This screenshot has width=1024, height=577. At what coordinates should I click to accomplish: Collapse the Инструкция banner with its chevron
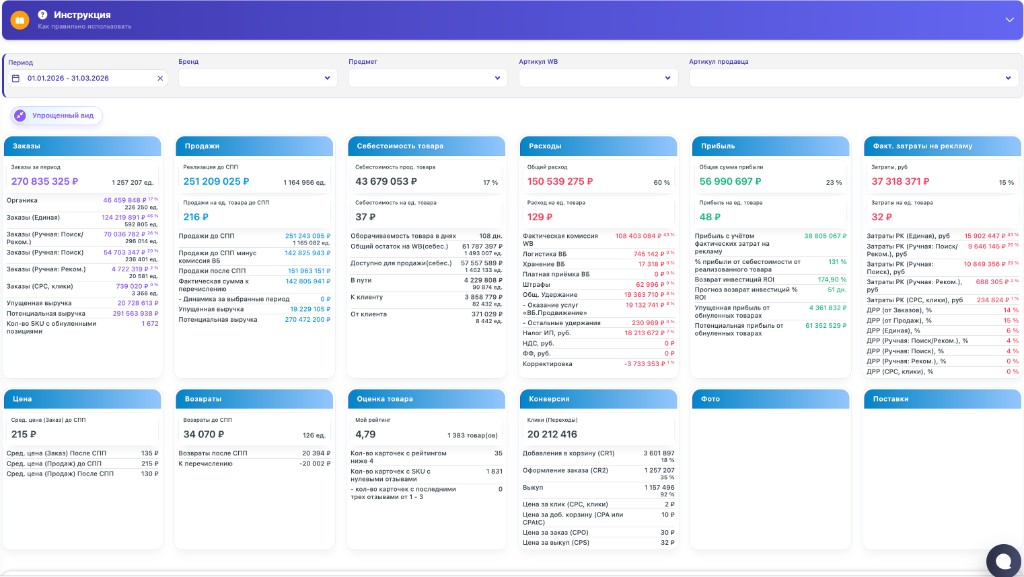(x=1009, y=20)
